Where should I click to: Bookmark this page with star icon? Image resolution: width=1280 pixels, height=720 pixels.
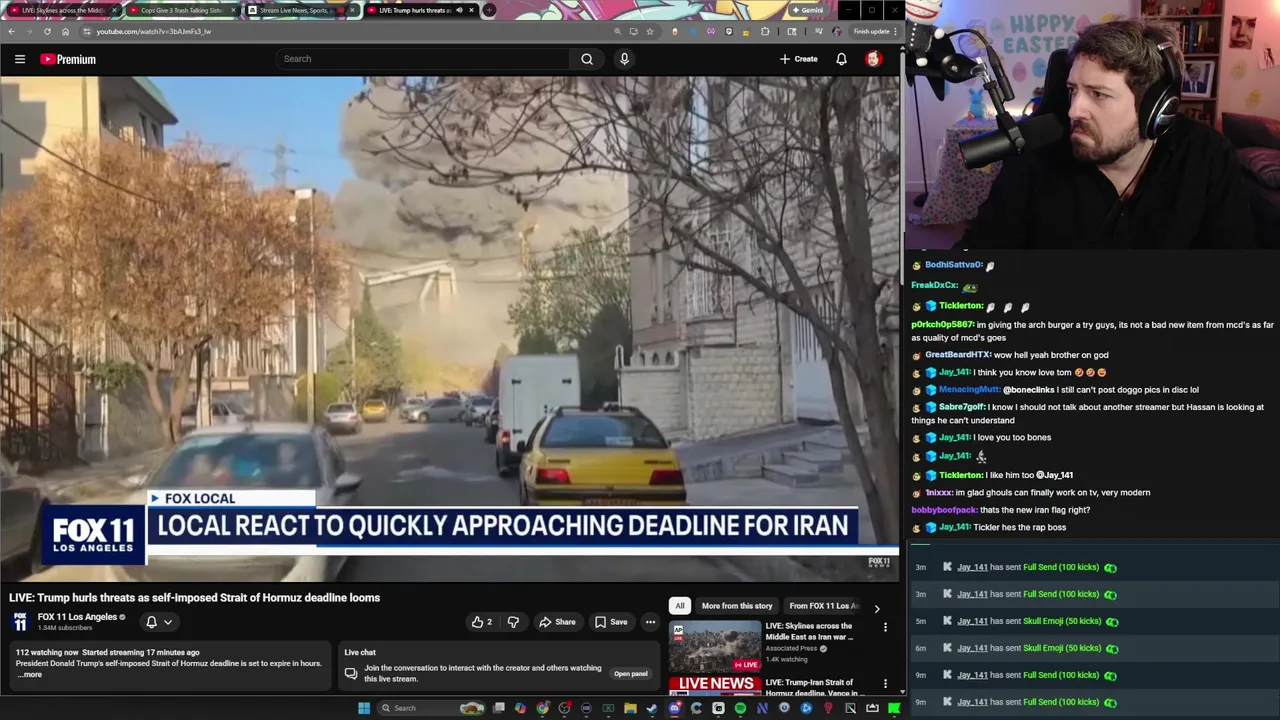coord(650,31)
